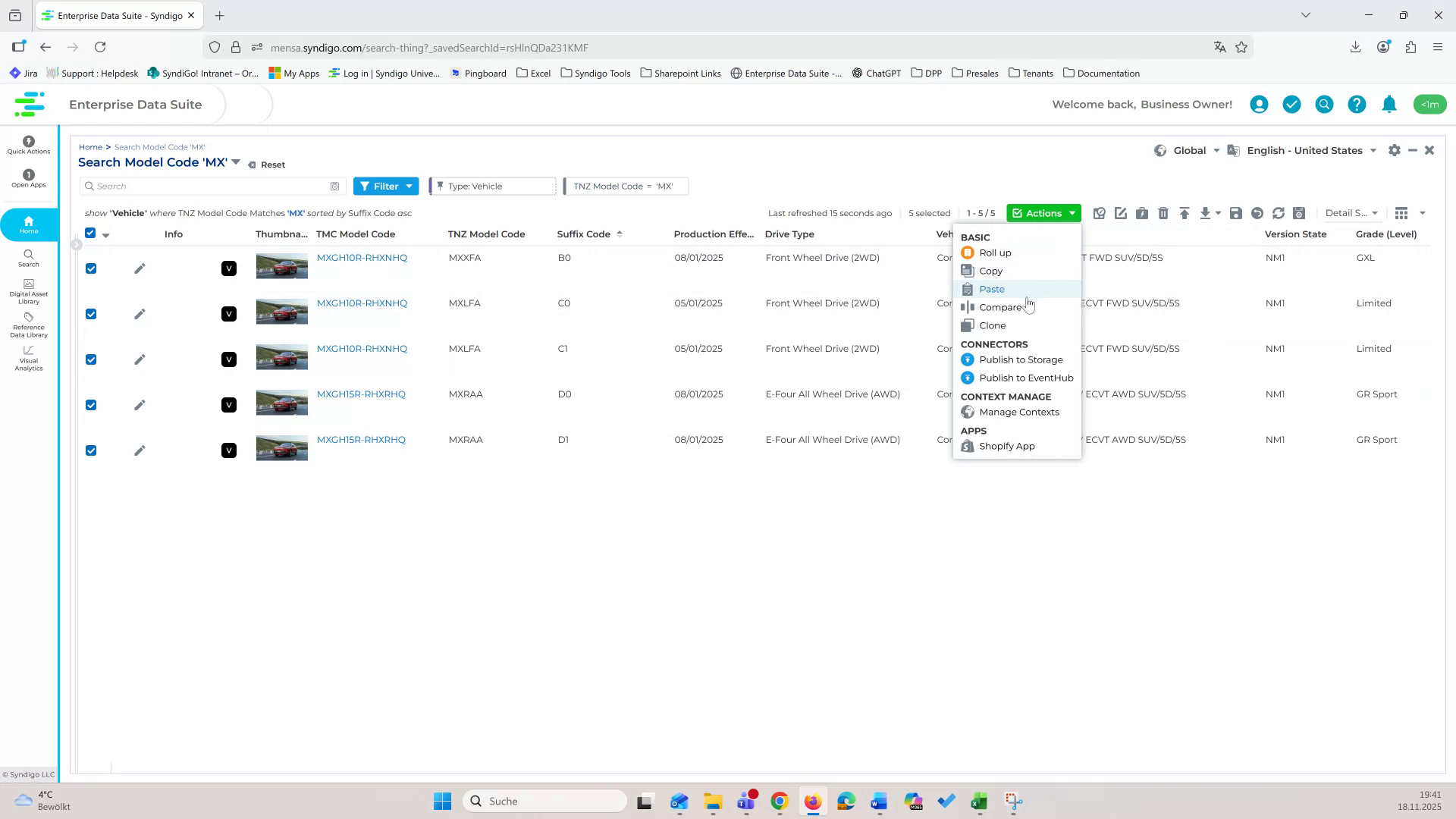The width and height of the screenshot is (1456, 819).
Task: Toggle the select-all checkbox in the header
Action: 91,233
